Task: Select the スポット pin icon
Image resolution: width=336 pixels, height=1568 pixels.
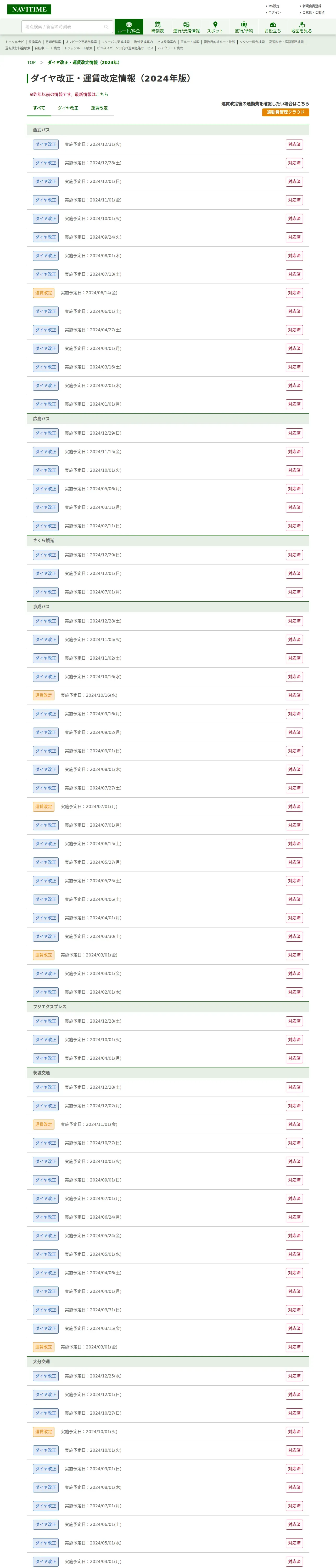Action: click(215, 27)
